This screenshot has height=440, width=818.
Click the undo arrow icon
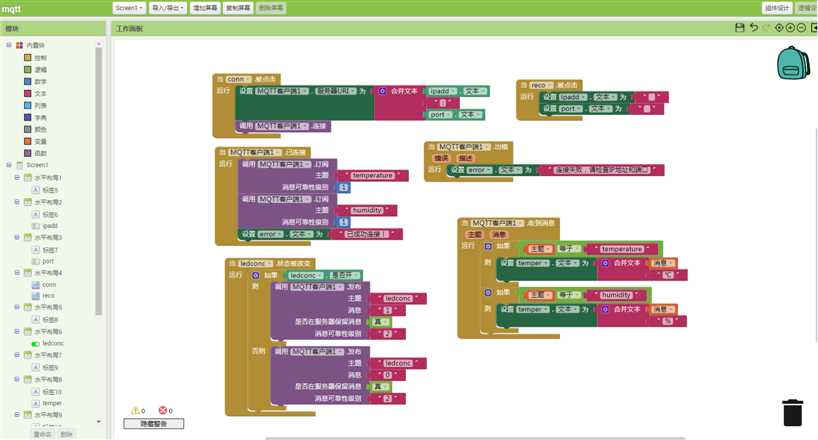pos(754,28)
